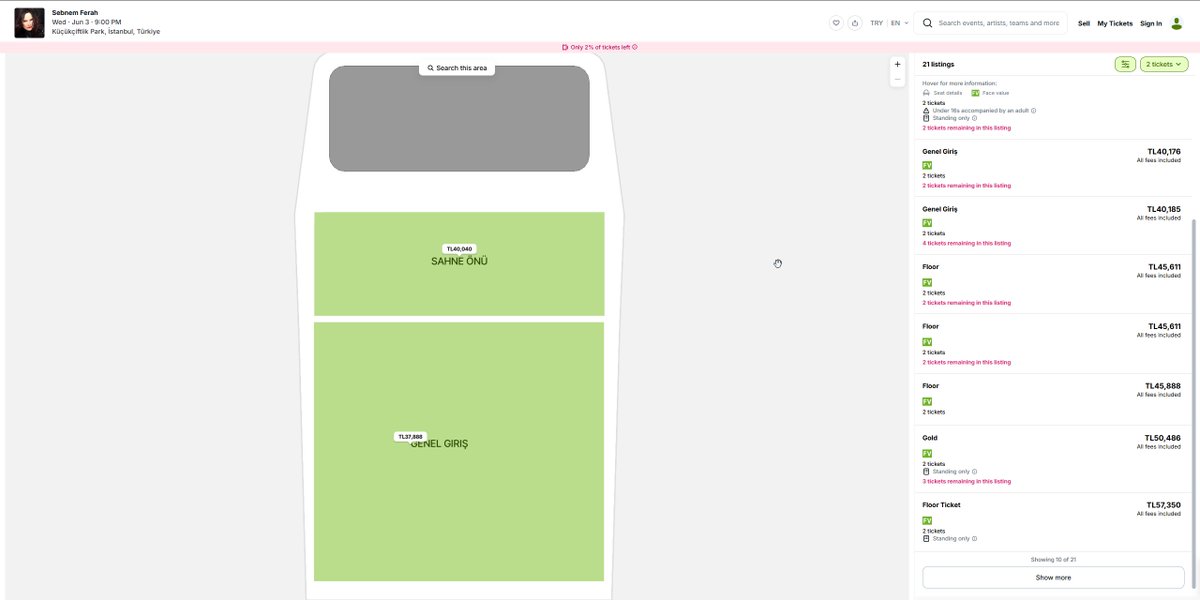Add event to favorites with heart icon

[836, 23]
